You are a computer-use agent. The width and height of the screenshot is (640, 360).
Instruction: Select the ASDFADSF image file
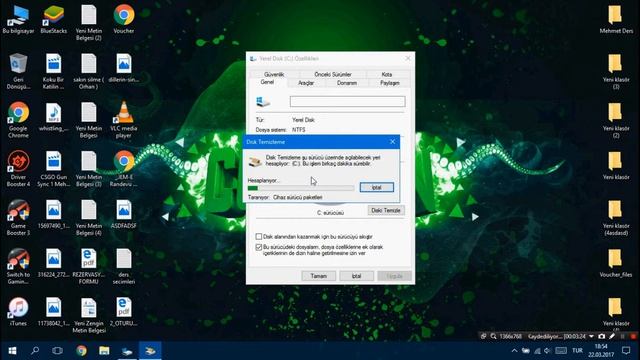[x=124, y=214]
